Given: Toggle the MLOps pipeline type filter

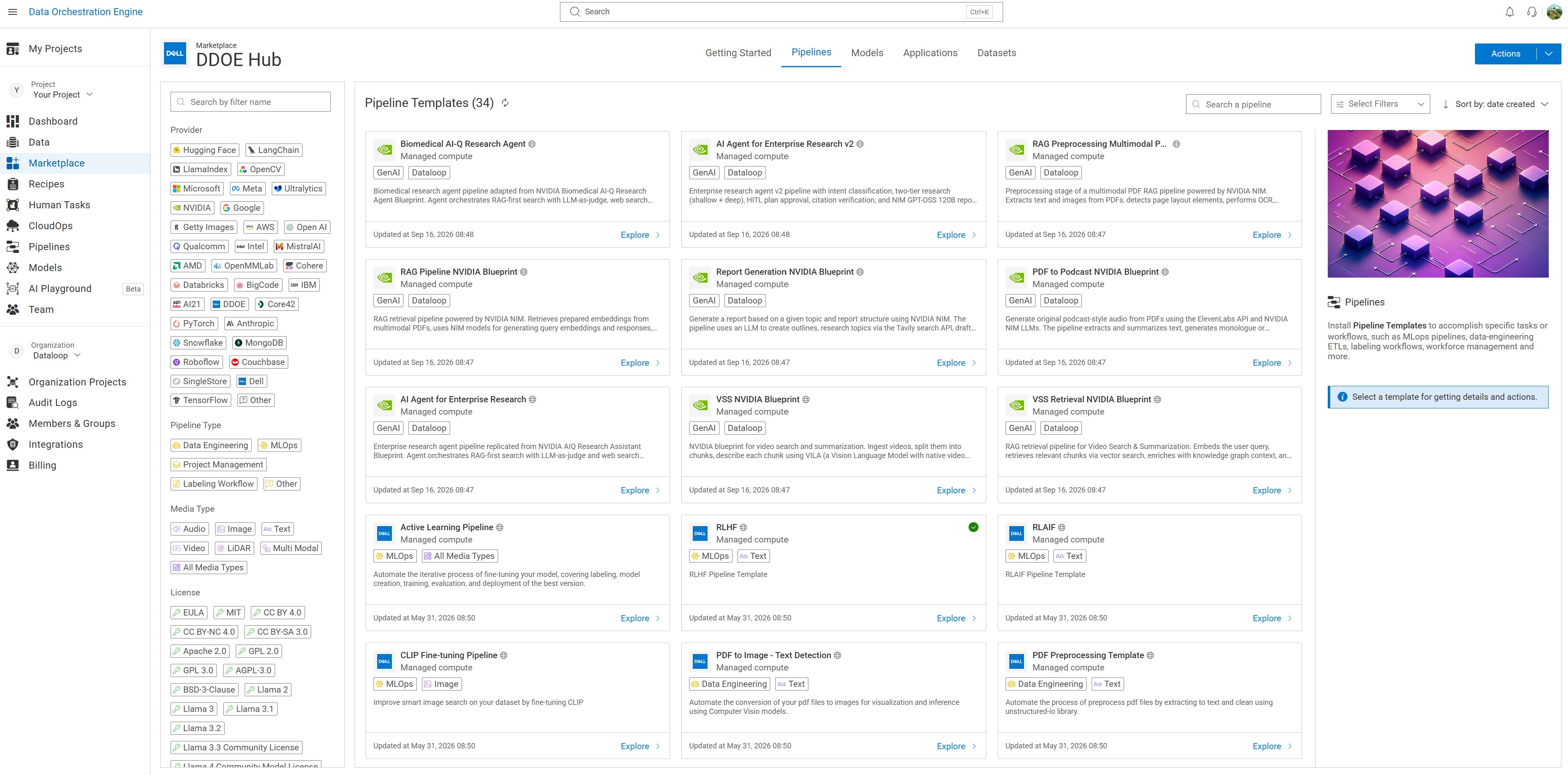Looking at the screenshot, I should coord(279,445).
